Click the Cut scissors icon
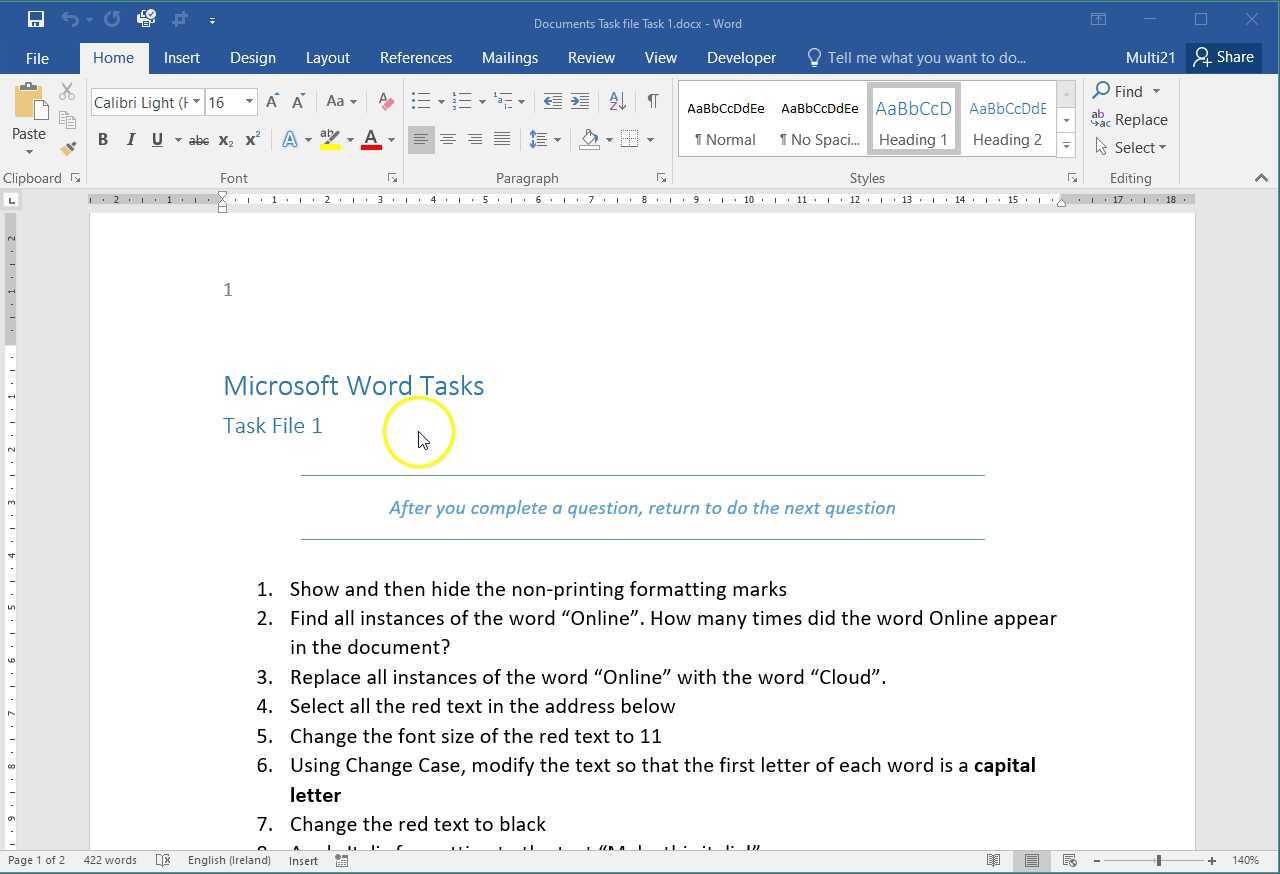The image size is (1280, 874). coord(67,91)
